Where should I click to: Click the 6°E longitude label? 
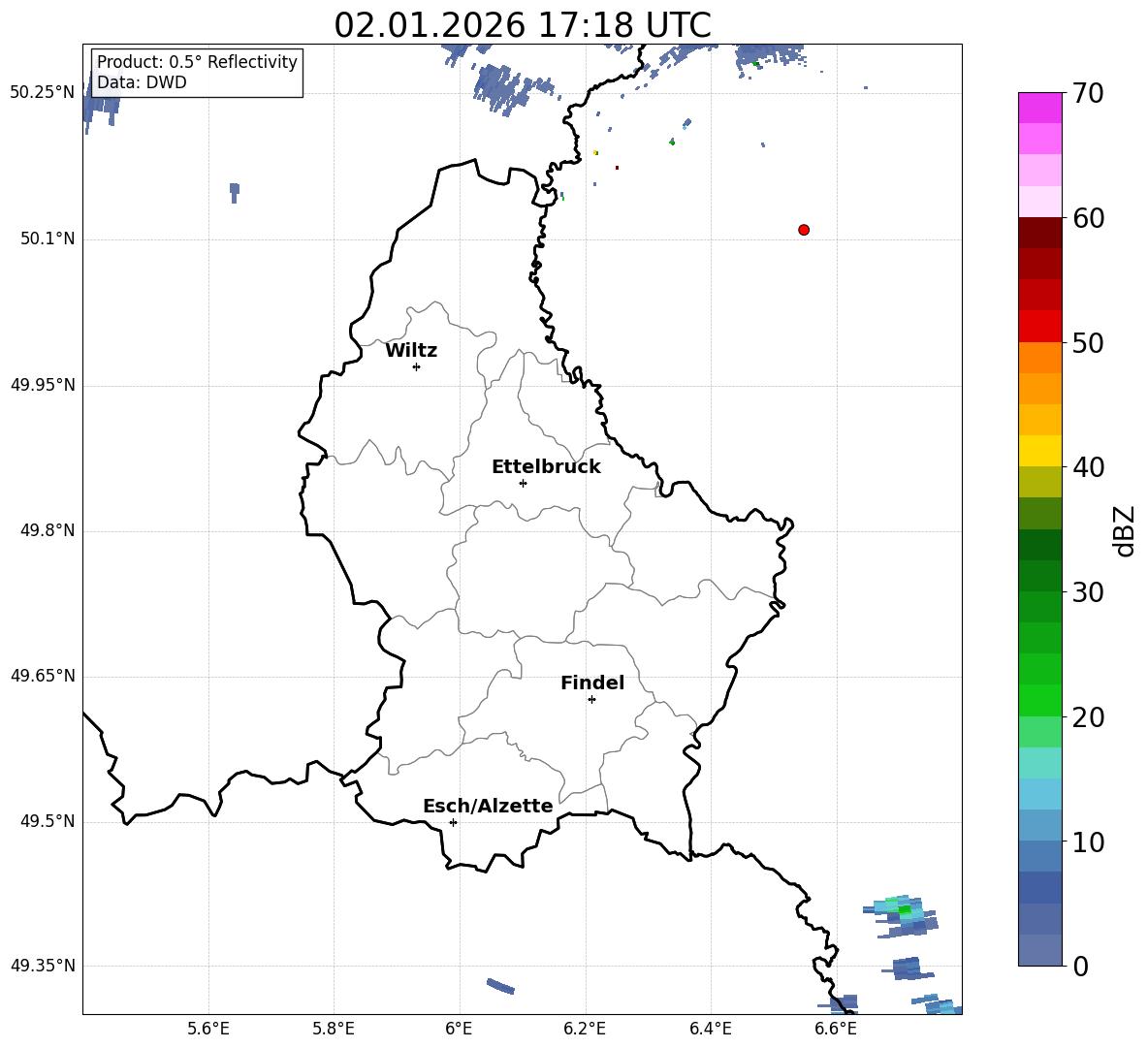[459, 1029]
